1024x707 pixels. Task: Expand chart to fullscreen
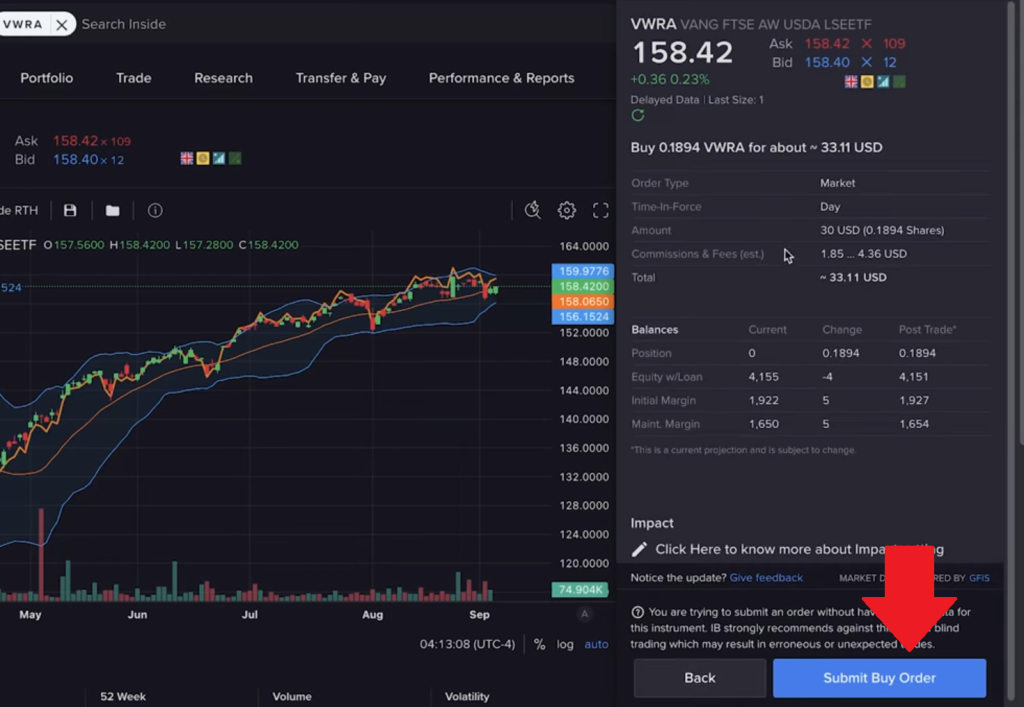pyautogui.click(x=601, y=210)
